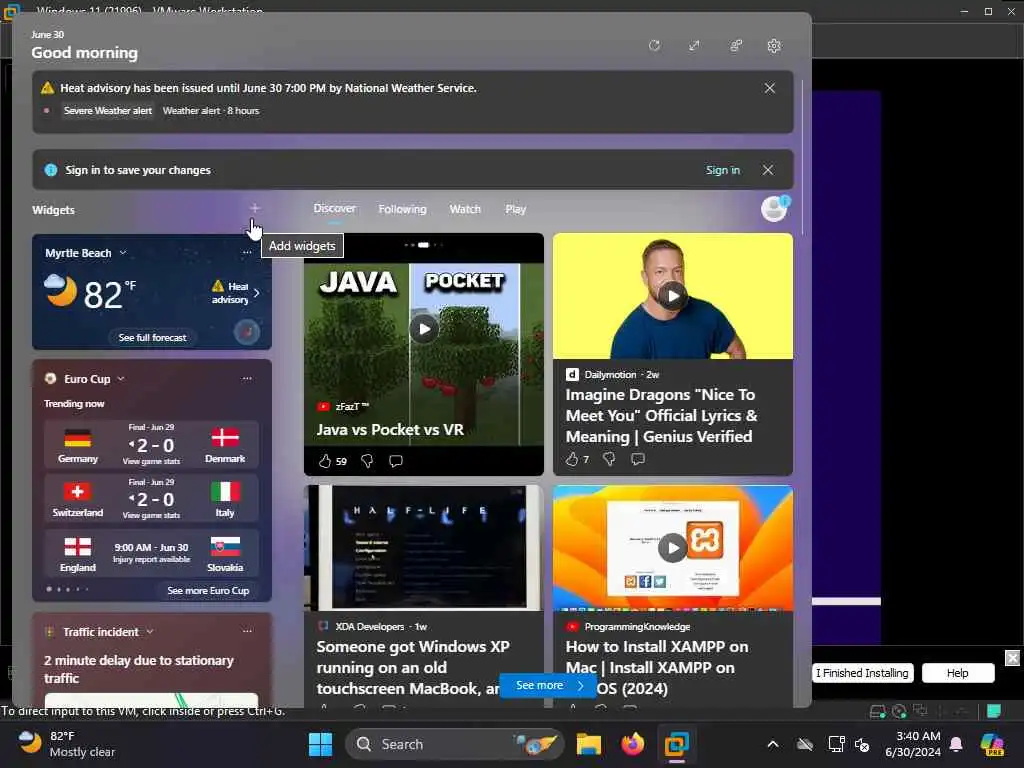Click the plus icon to add widgets

tap(255, 208)
